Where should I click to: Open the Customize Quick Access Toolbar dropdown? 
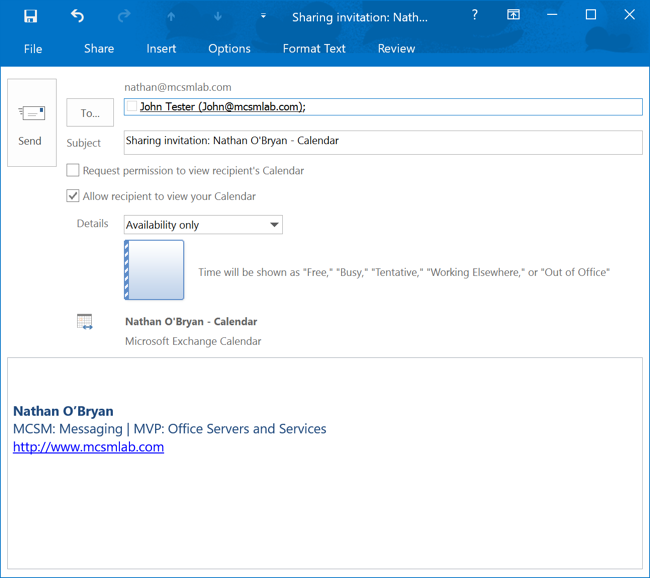point(263,16)
